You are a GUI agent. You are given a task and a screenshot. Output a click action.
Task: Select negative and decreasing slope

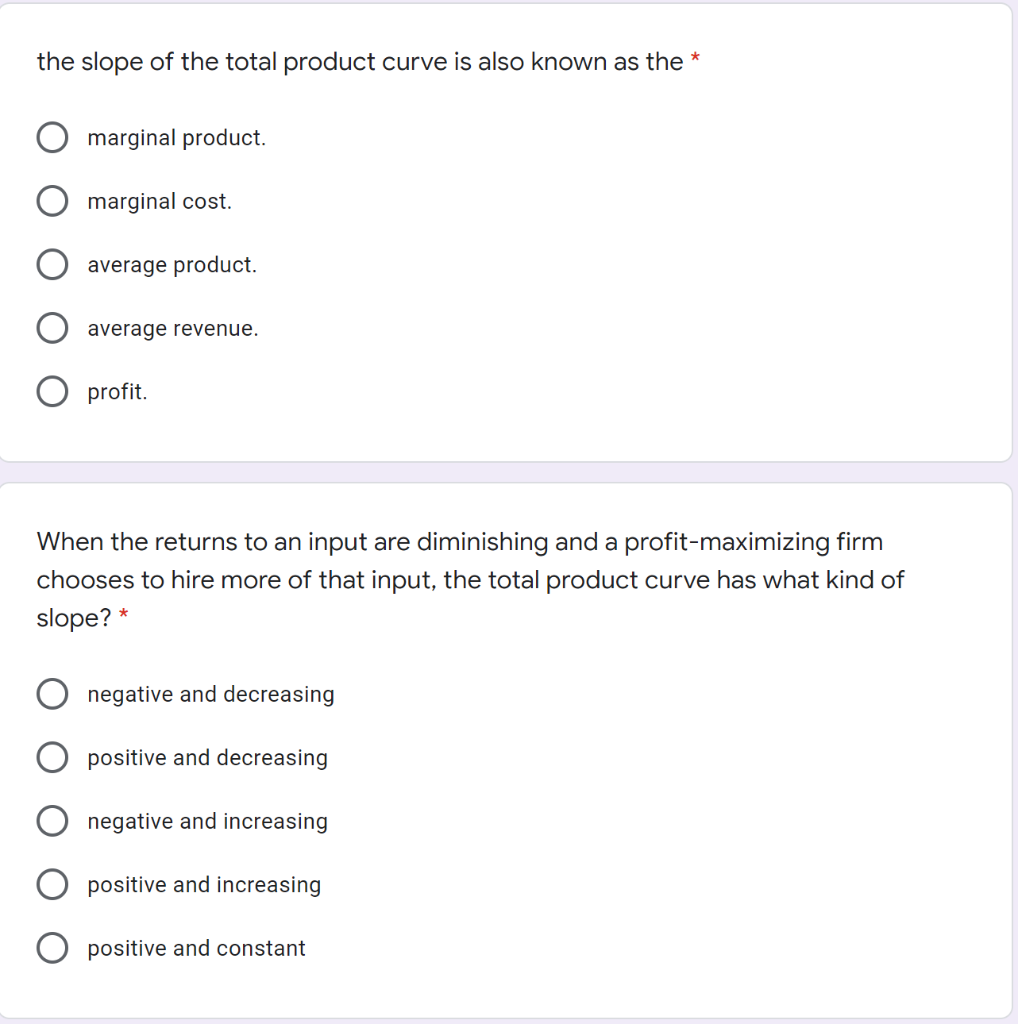click(x=52, y=693)
